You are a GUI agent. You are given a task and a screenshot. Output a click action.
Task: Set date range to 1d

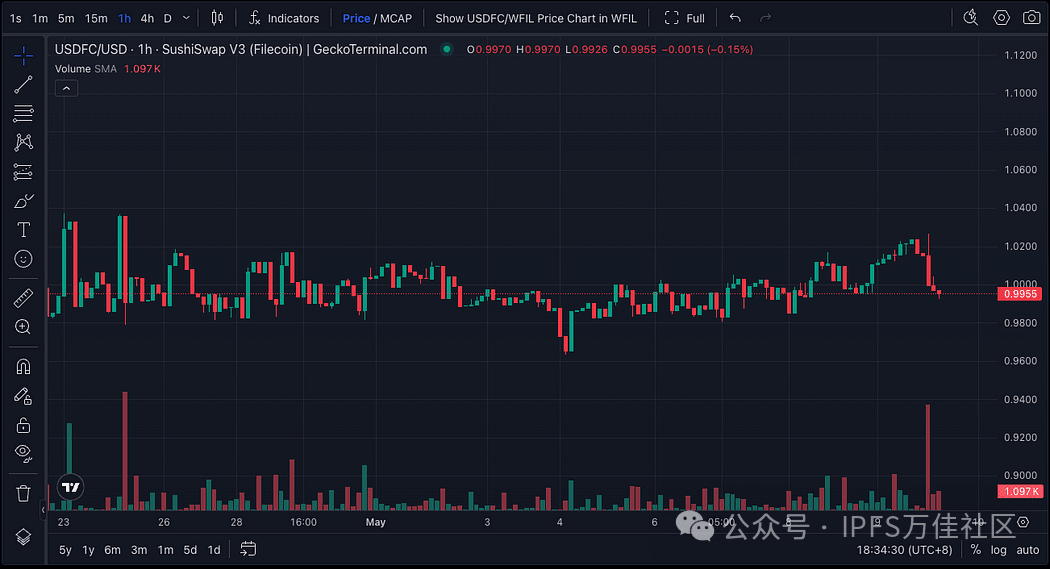coord(214,550)
